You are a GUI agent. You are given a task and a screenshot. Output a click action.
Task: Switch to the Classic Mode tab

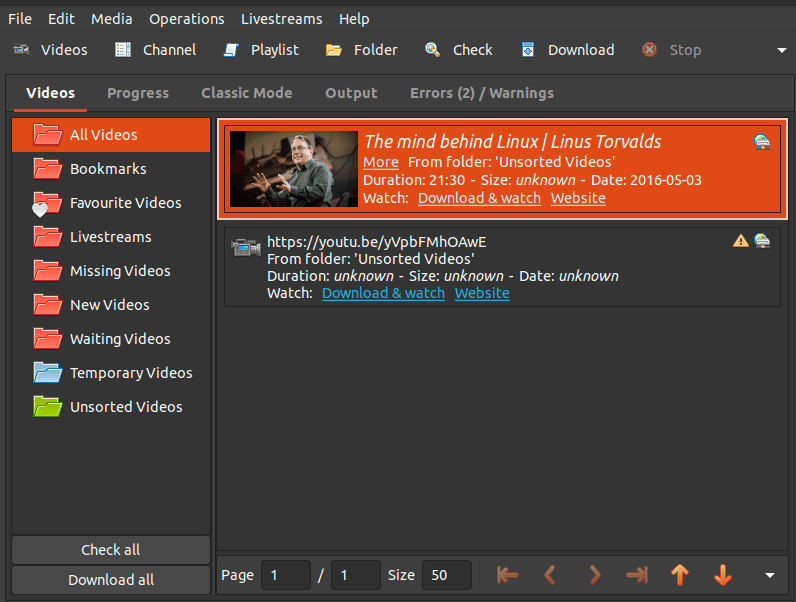click(x=247, y=93)
